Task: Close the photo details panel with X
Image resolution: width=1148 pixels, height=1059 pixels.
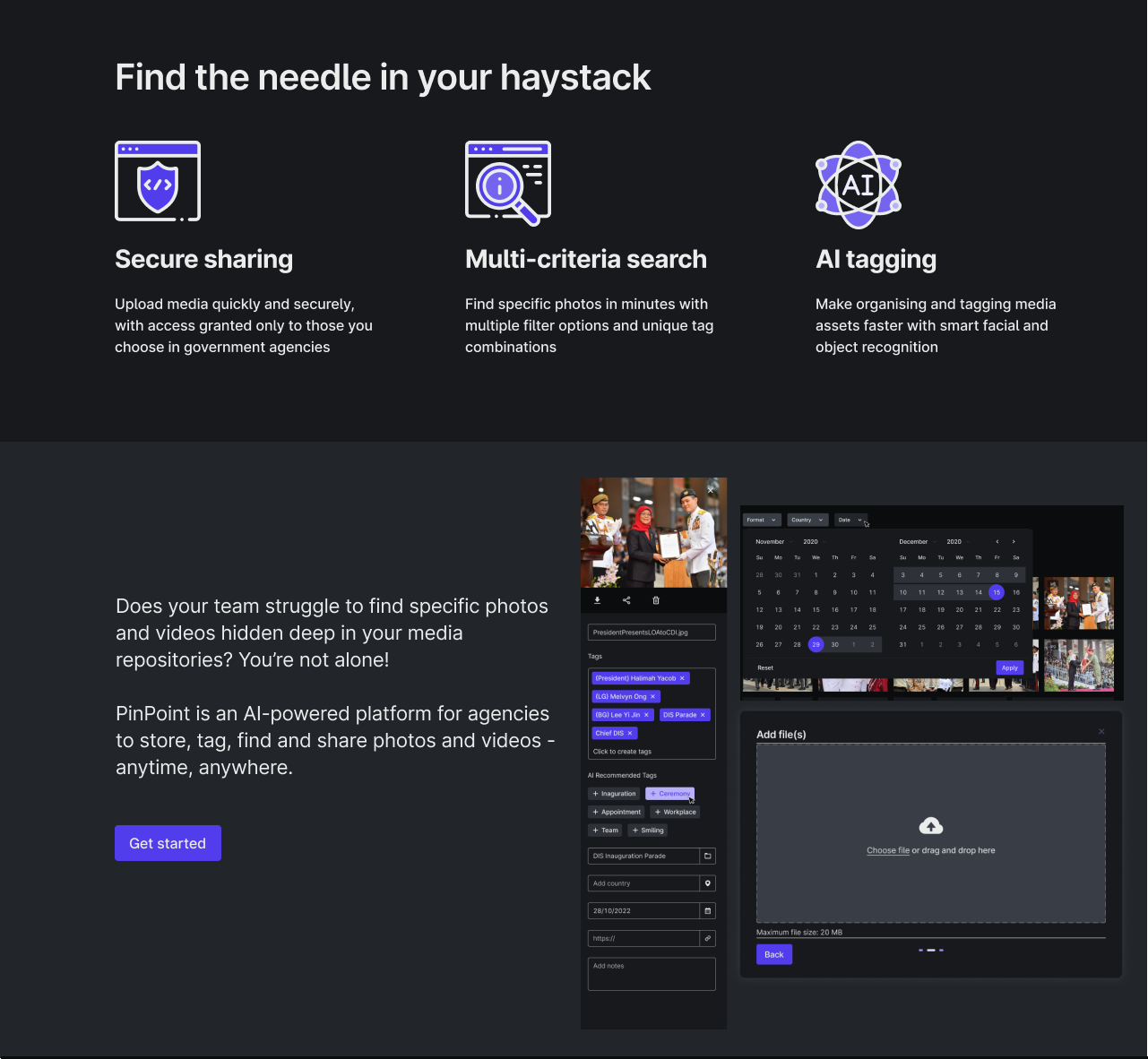Action: pyautogui.click(x=711, y=490)
